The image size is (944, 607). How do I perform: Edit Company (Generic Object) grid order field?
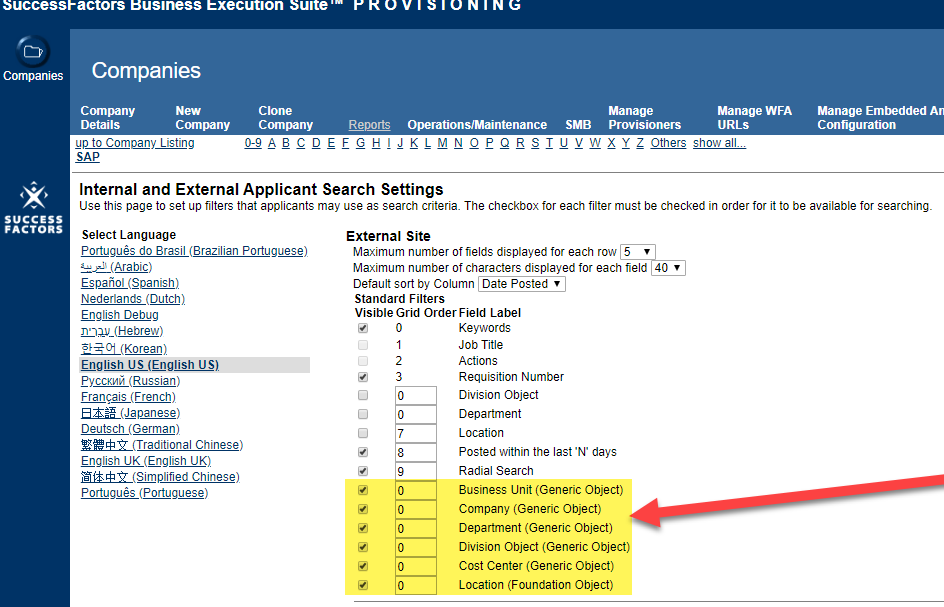pos(415,509)
